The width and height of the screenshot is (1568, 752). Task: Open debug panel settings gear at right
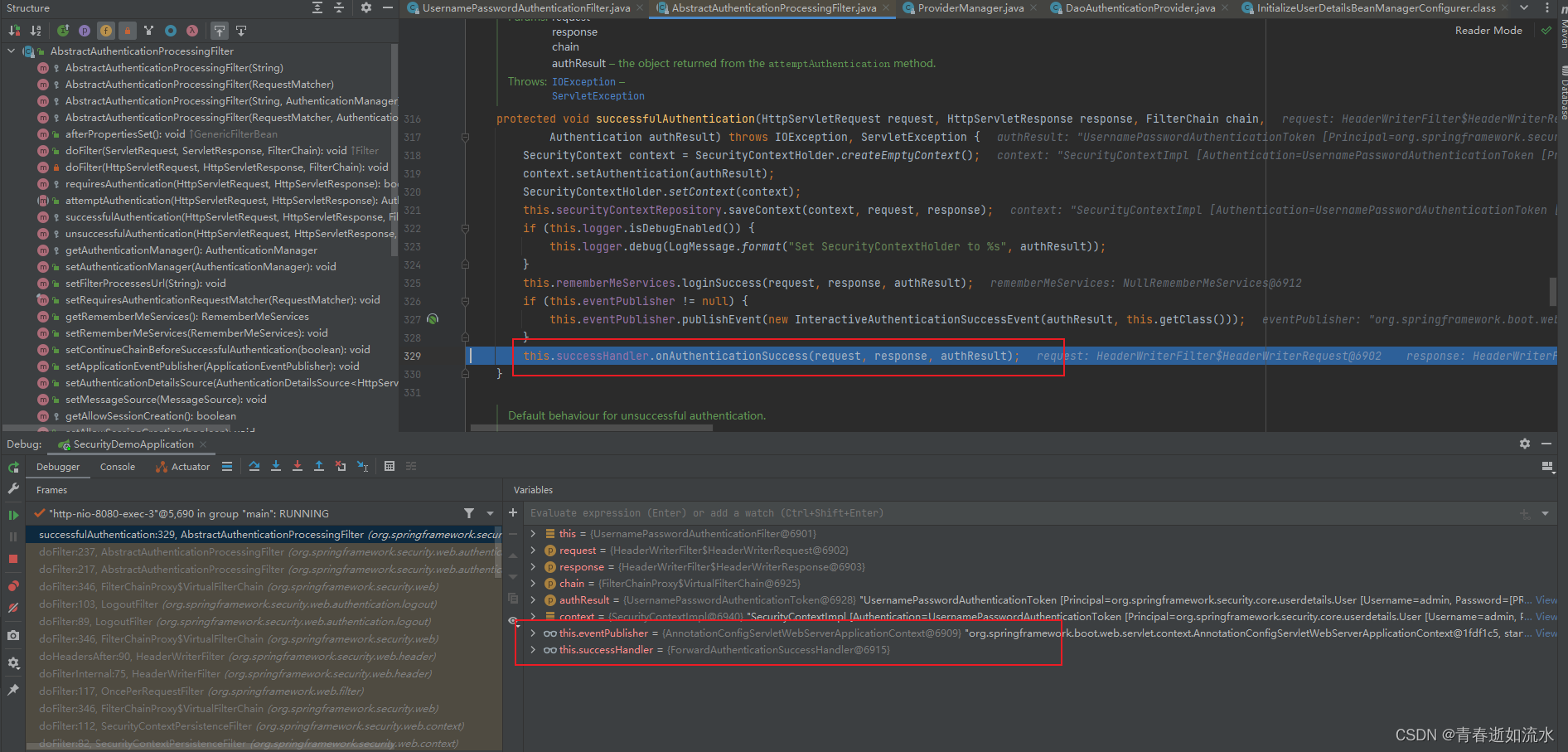(x=1525, y=444)
